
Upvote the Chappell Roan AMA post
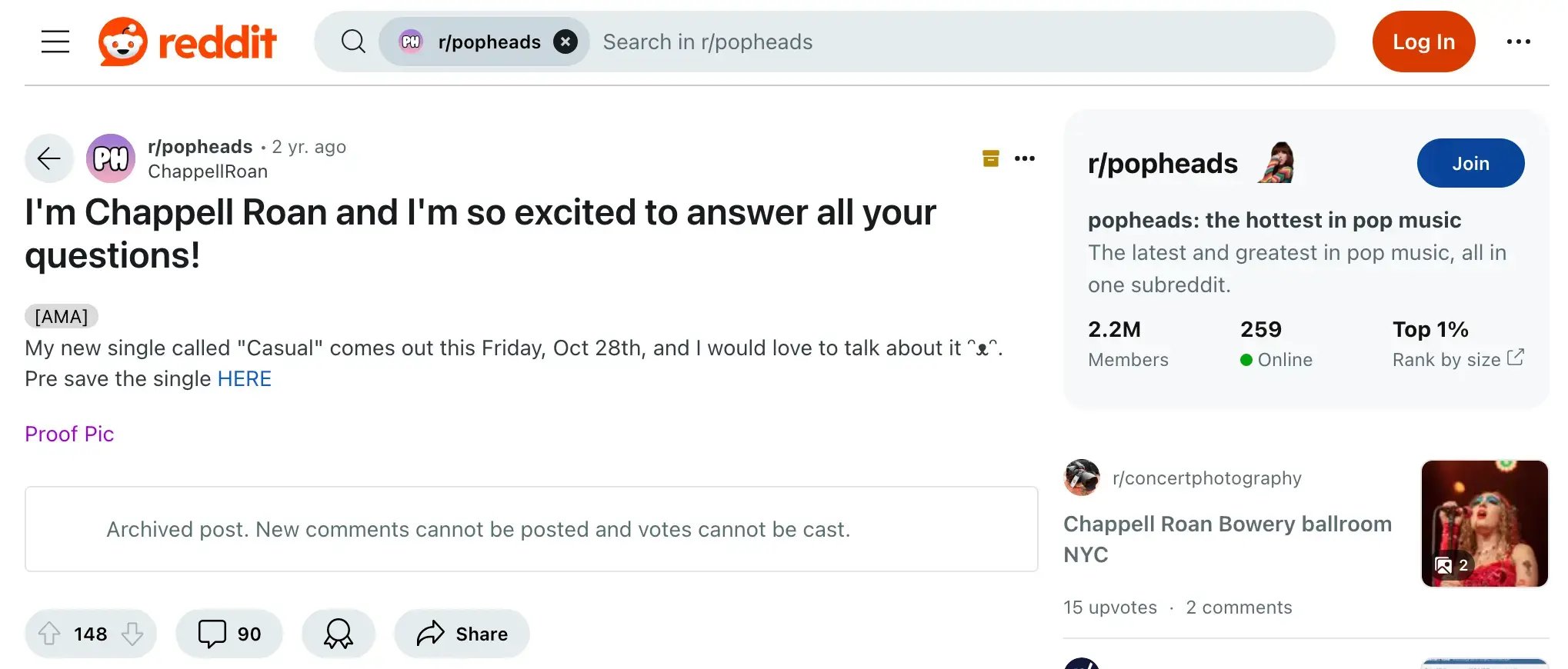click(50, 634)
